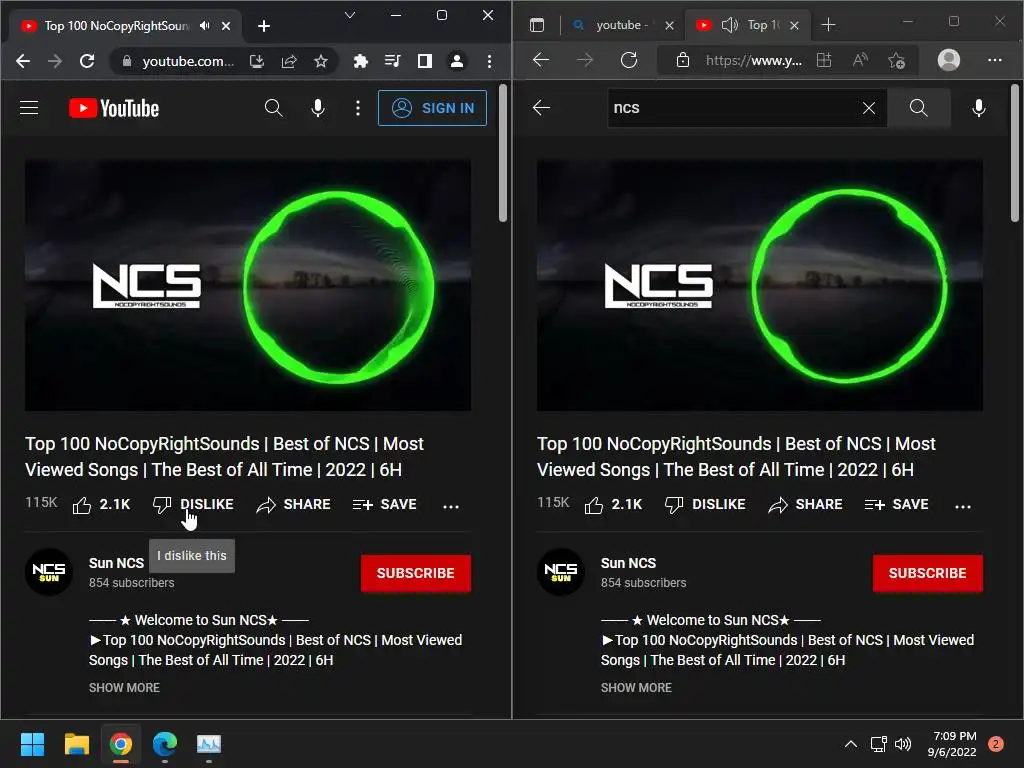Screen dimensions: 1024x768
Task: Open Chrome extensions puzzle icon
Action: pos(360,61)
